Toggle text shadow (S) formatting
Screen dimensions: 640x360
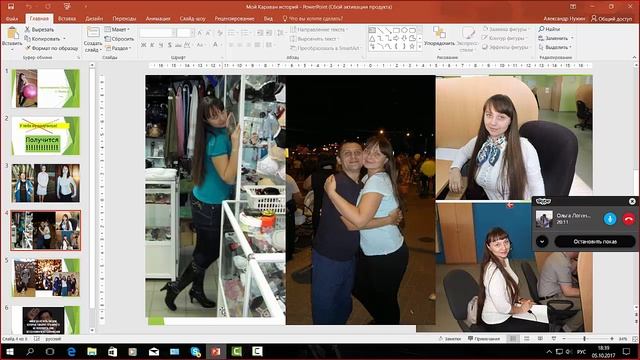coord(169,45)
